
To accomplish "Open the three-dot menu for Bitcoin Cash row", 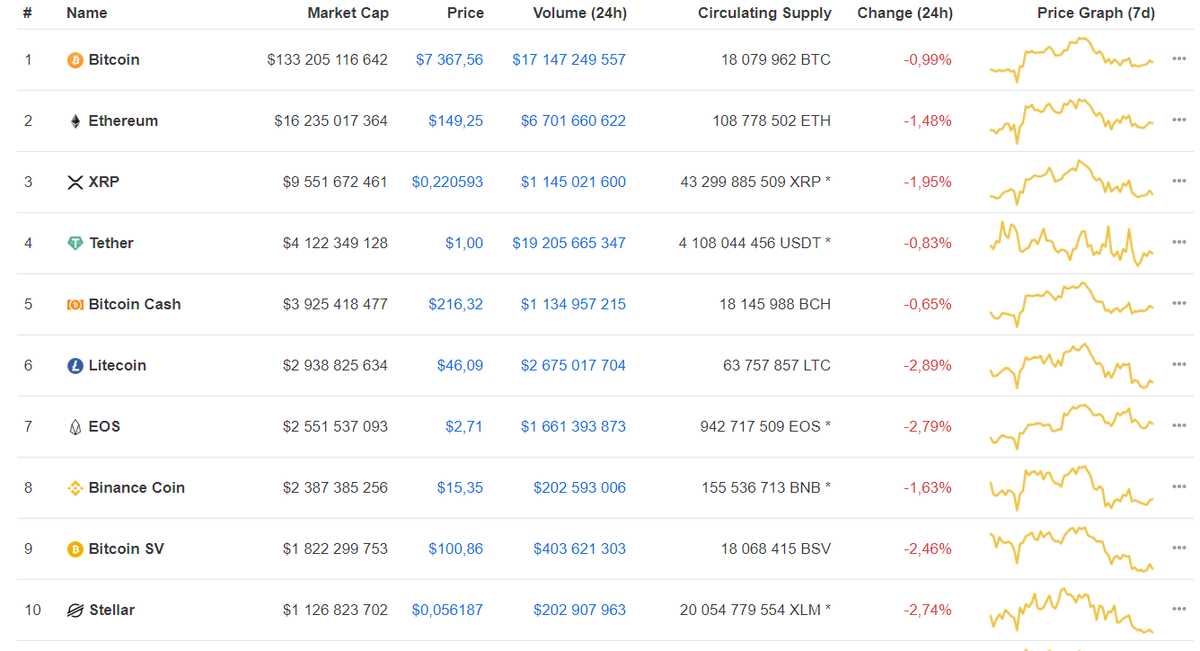I will tap(1179, 304).
